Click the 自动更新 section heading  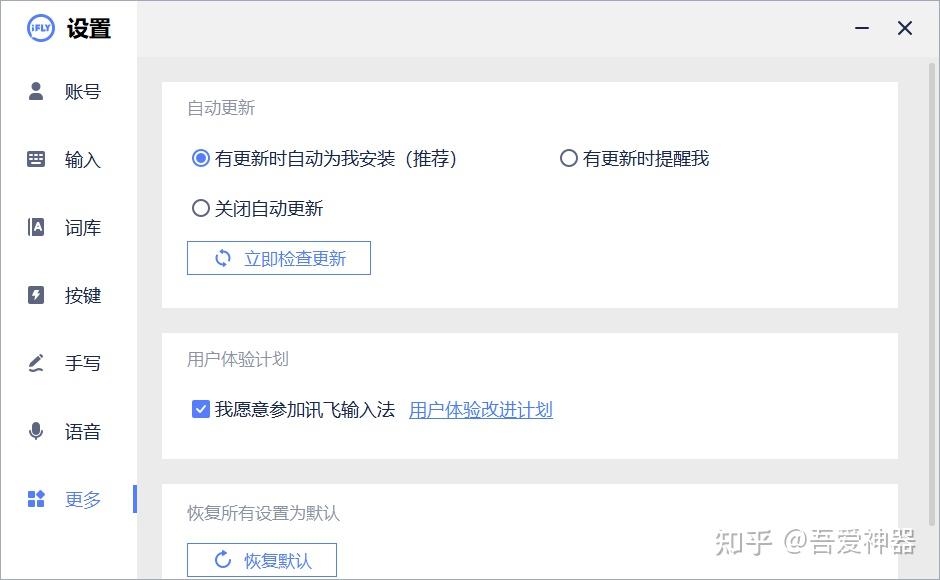pyautogui.click(x=221, y=108)
